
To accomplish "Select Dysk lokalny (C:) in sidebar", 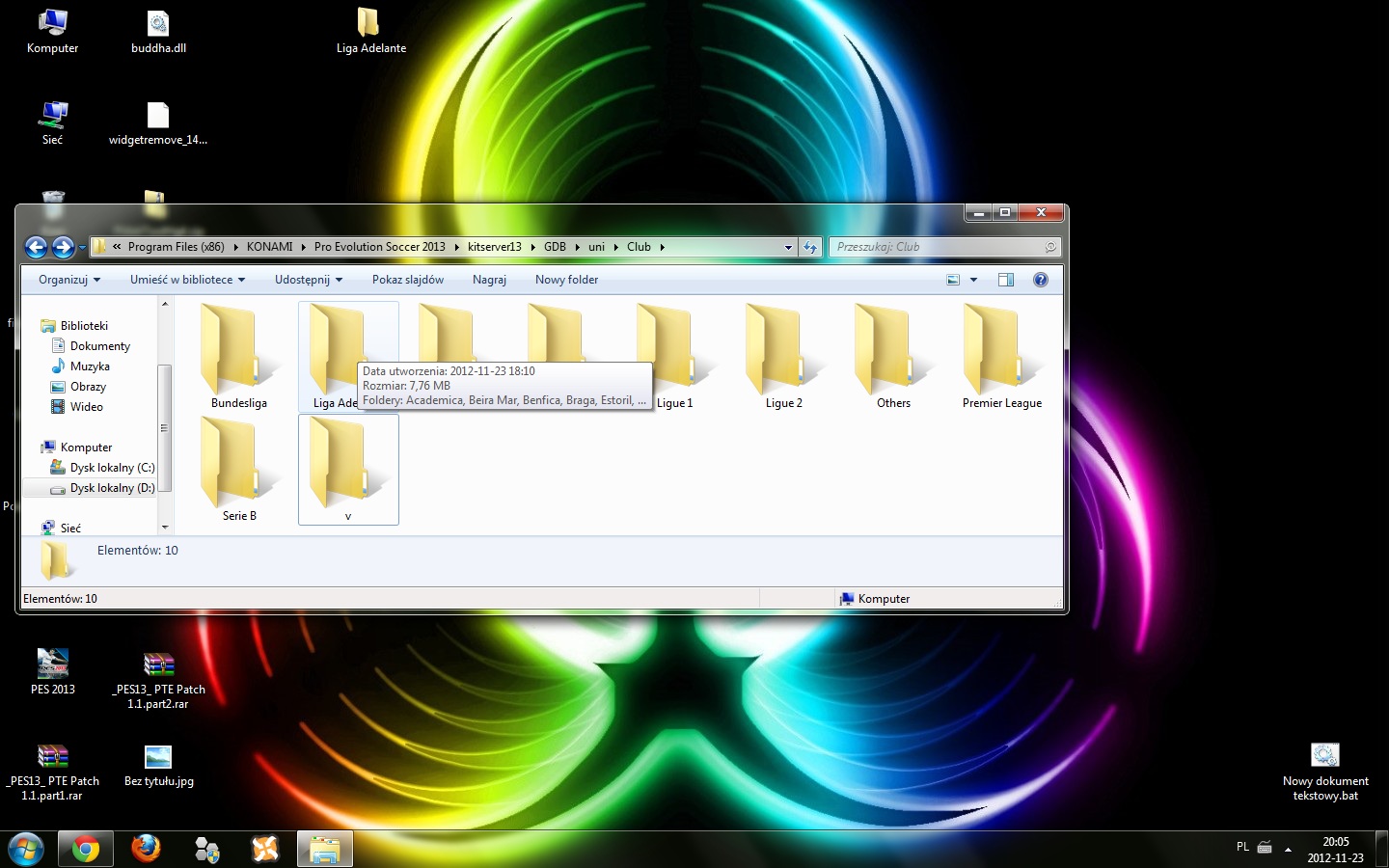I will click(x=111, y=468).
